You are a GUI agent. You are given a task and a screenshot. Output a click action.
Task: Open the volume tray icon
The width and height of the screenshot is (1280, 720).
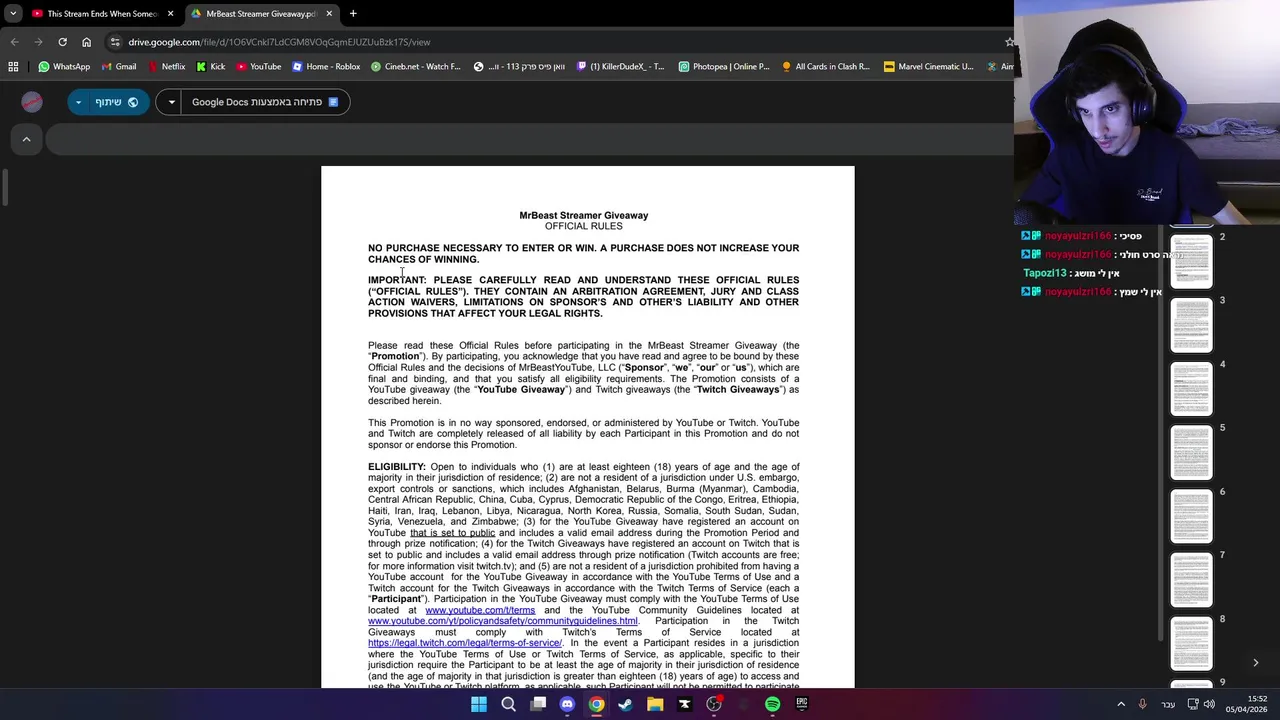[1209, 704]
